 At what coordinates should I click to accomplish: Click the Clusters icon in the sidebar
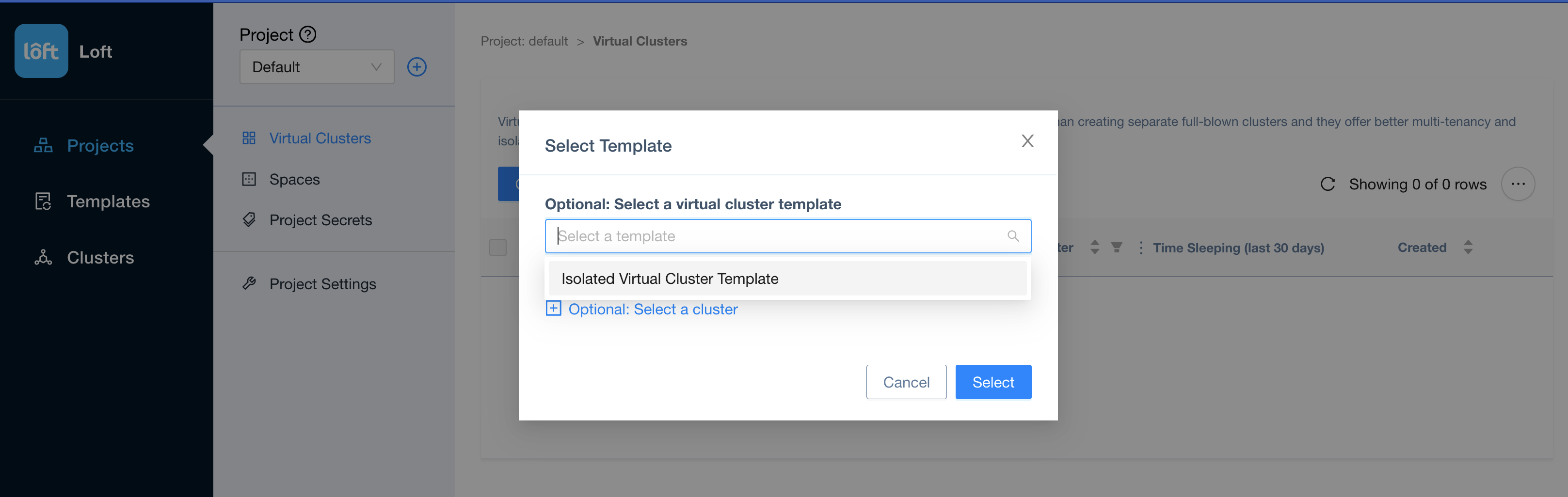43,257
